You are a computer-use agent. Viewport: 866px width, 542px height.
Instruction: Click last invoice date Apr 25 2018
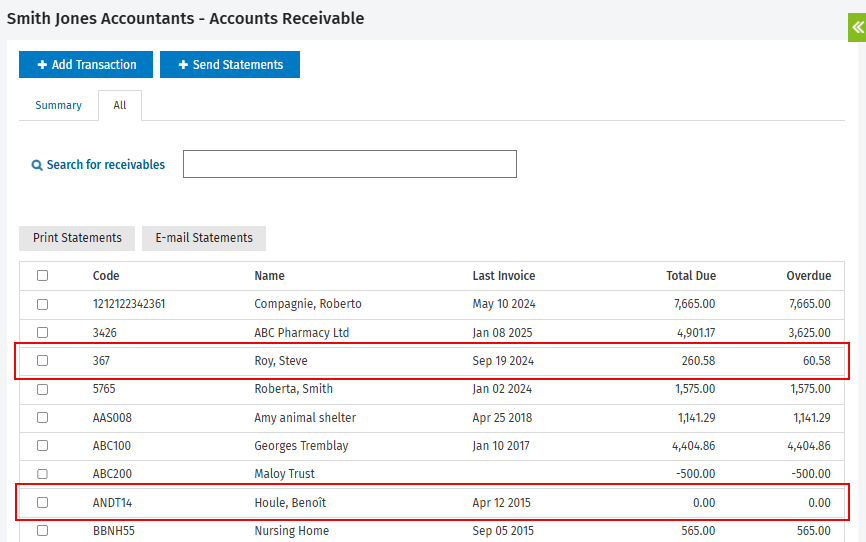[502, 418]
